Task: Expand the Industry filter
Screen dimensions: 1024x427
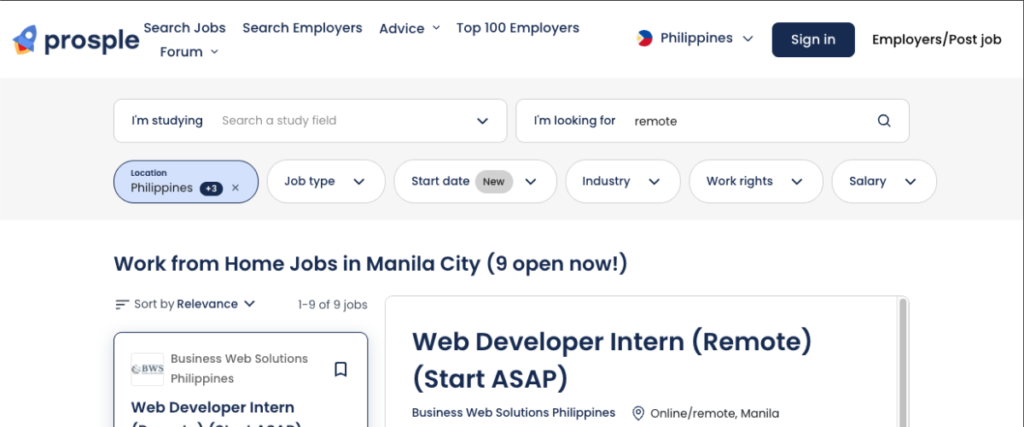Action: pyautogui.click(x=621, y=182)
